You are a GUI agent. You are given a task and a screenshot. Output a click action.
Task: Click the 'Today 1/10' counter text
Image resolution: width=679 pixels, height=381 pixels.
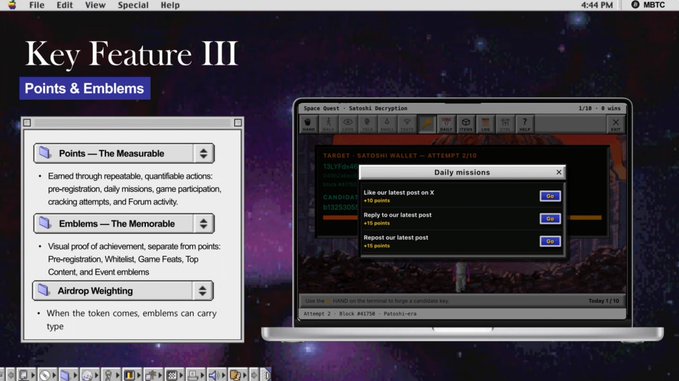[x=604, y=300]
